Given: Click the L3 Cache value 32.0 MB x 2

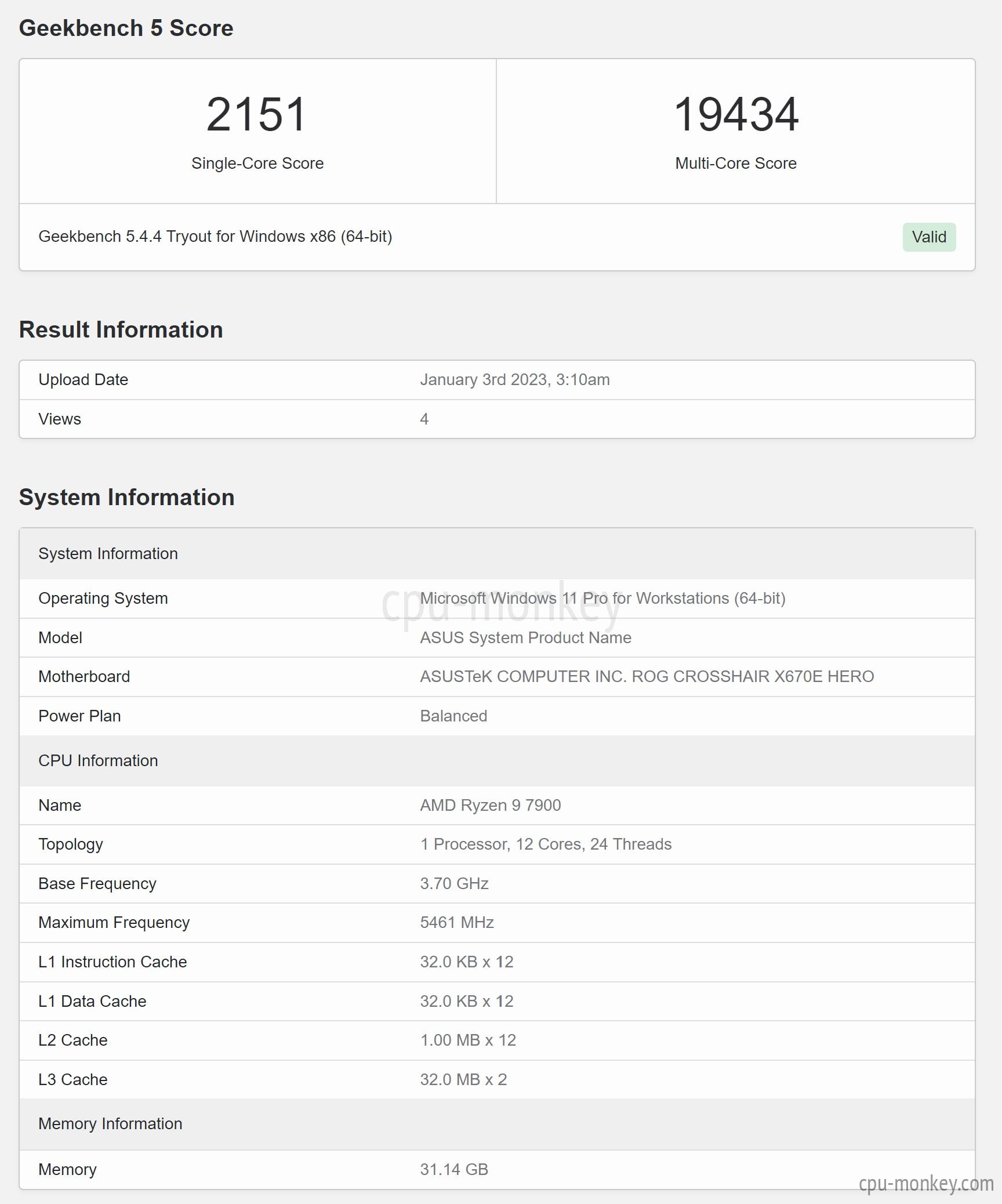Looking at the screenshot, I should 463,1080.
